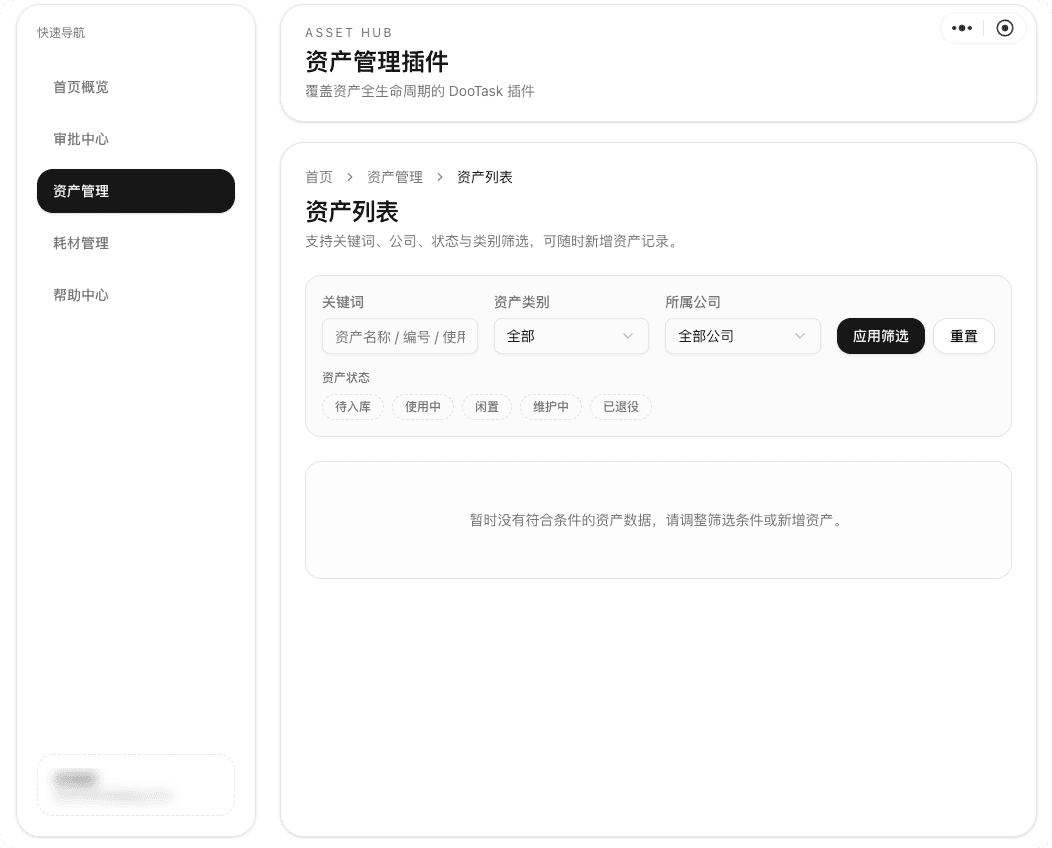Click chevron arrow in 所属公司 dropdown
This screenshot has width=1052, height=848.
click(800, 336)
